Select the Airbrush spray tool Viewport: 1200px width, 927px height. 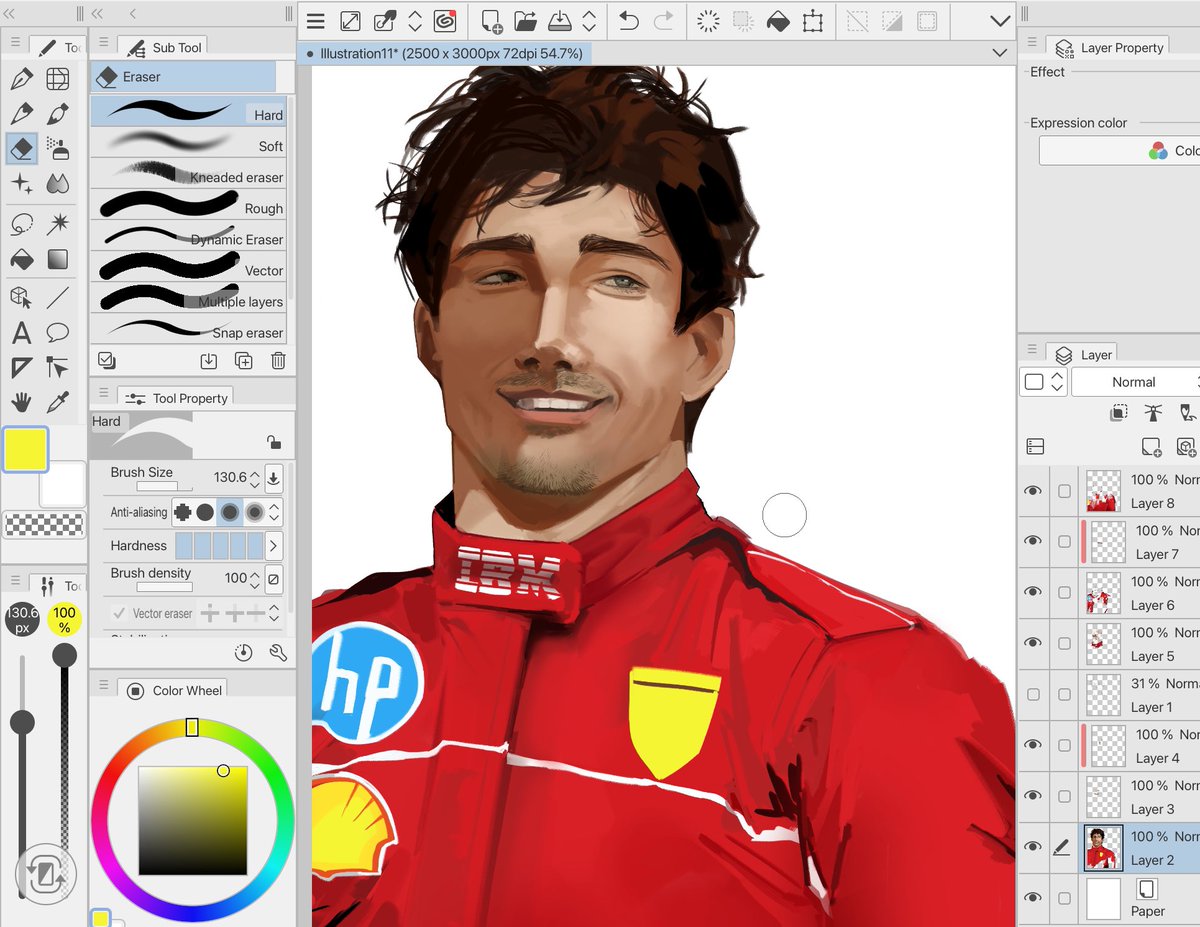pyautogui.click(x=58, y=148)
